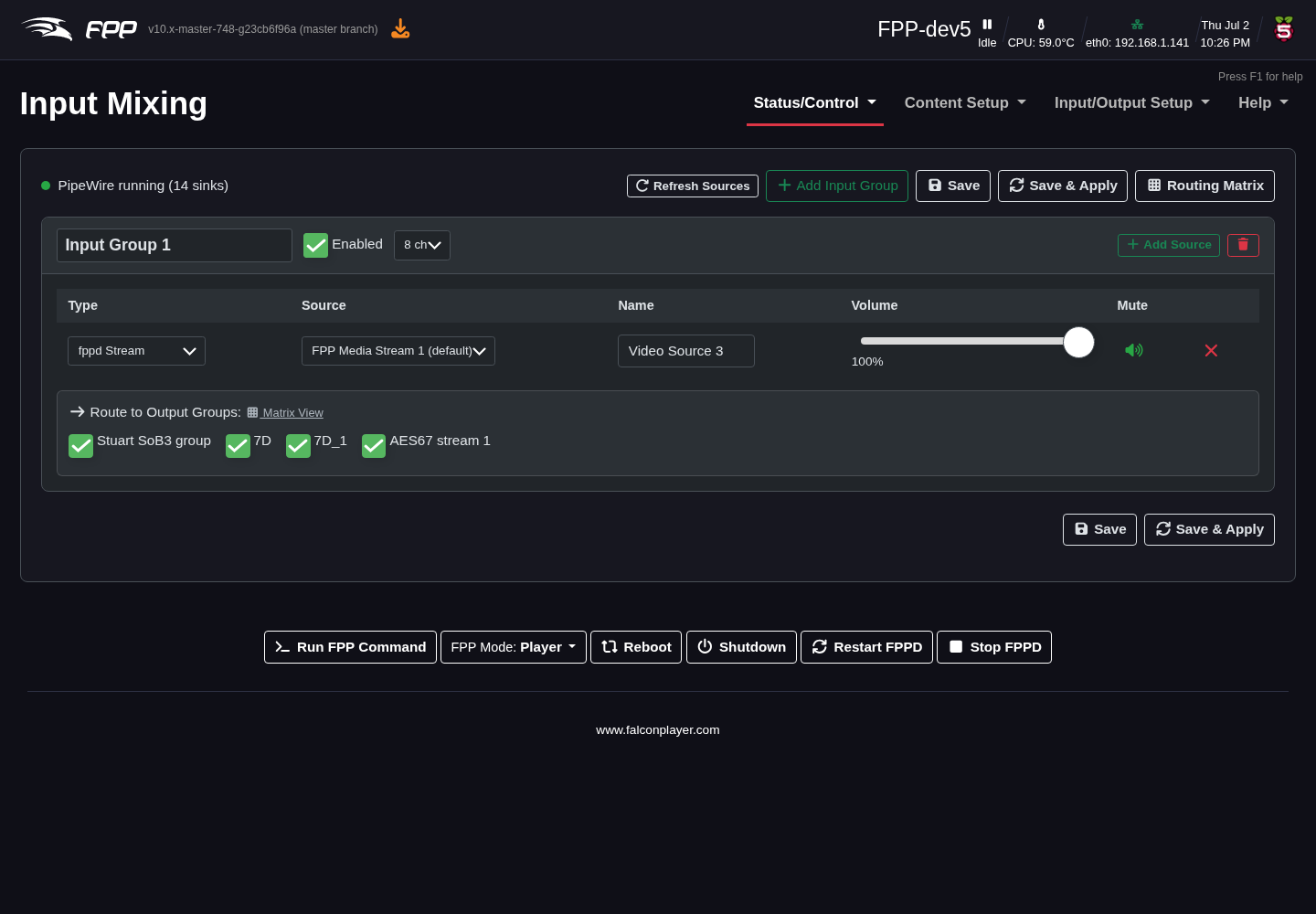
Task: Open the FPP Media Stream 1 source dropdown
Action: 398,351
